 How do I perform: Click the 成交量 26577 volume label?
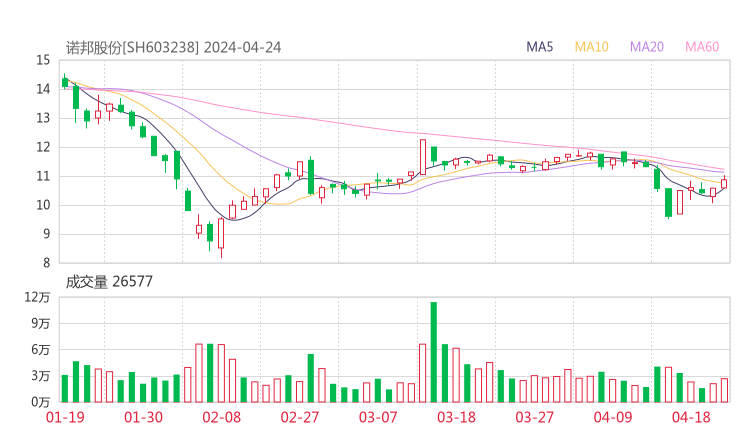109,282
